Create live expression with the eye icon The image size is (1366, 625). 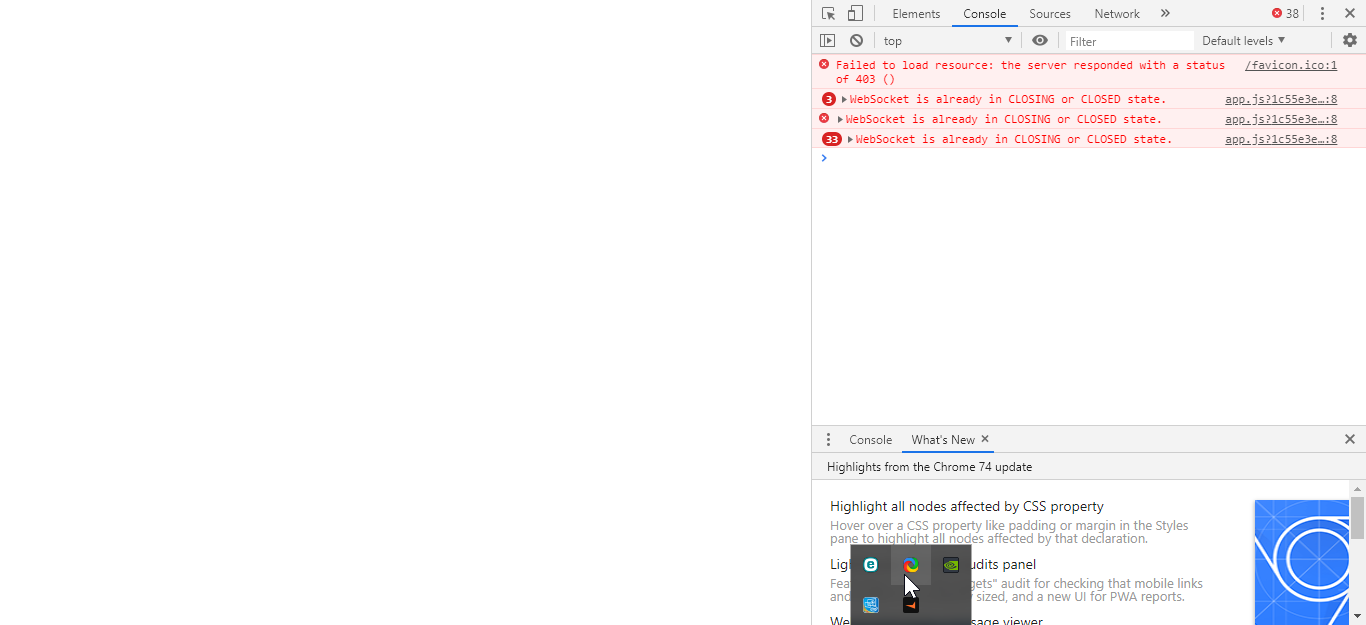[x=1040, y=40]
